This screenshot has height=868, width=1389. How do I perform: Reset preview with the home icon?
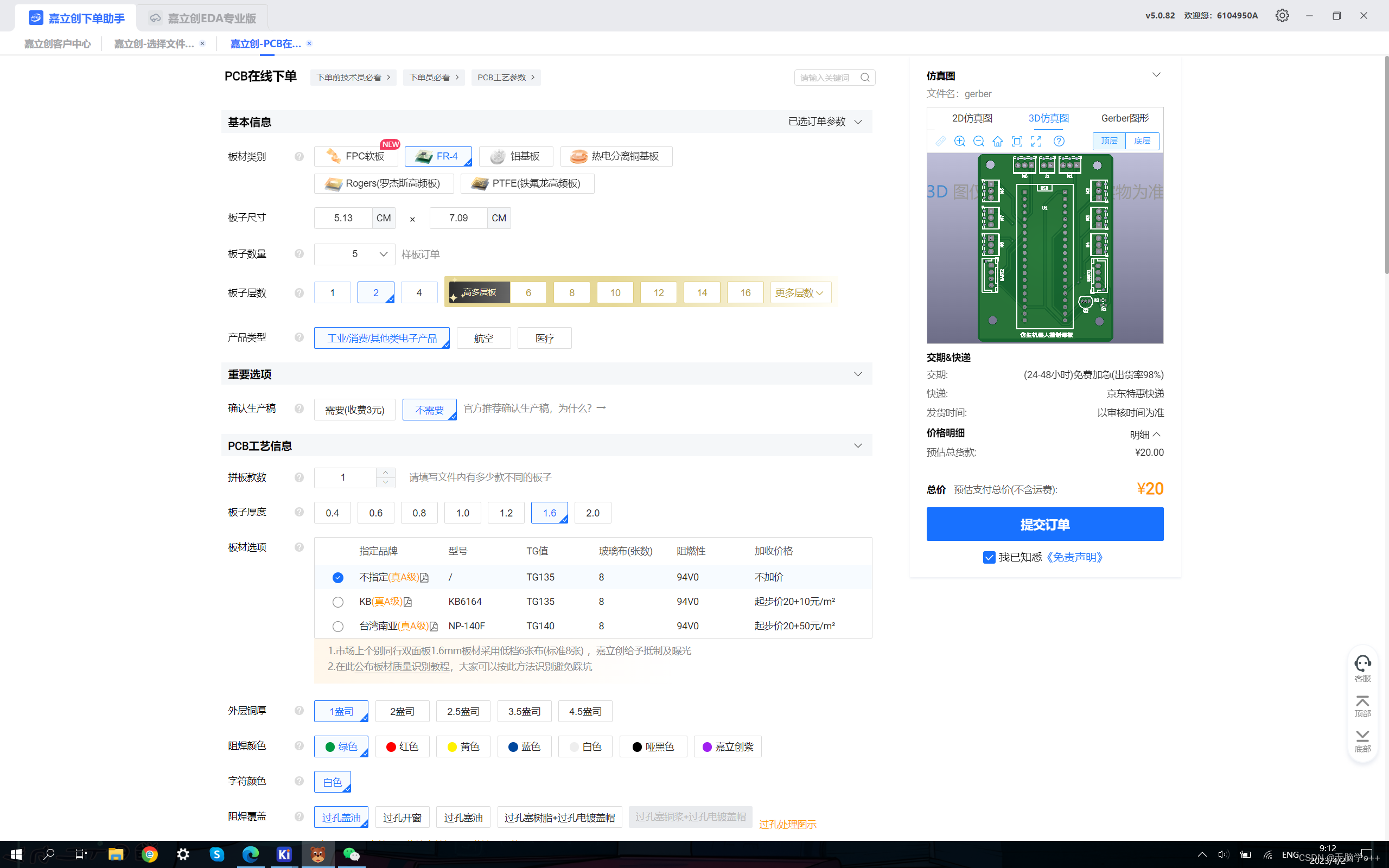click(x=998, y=141)
